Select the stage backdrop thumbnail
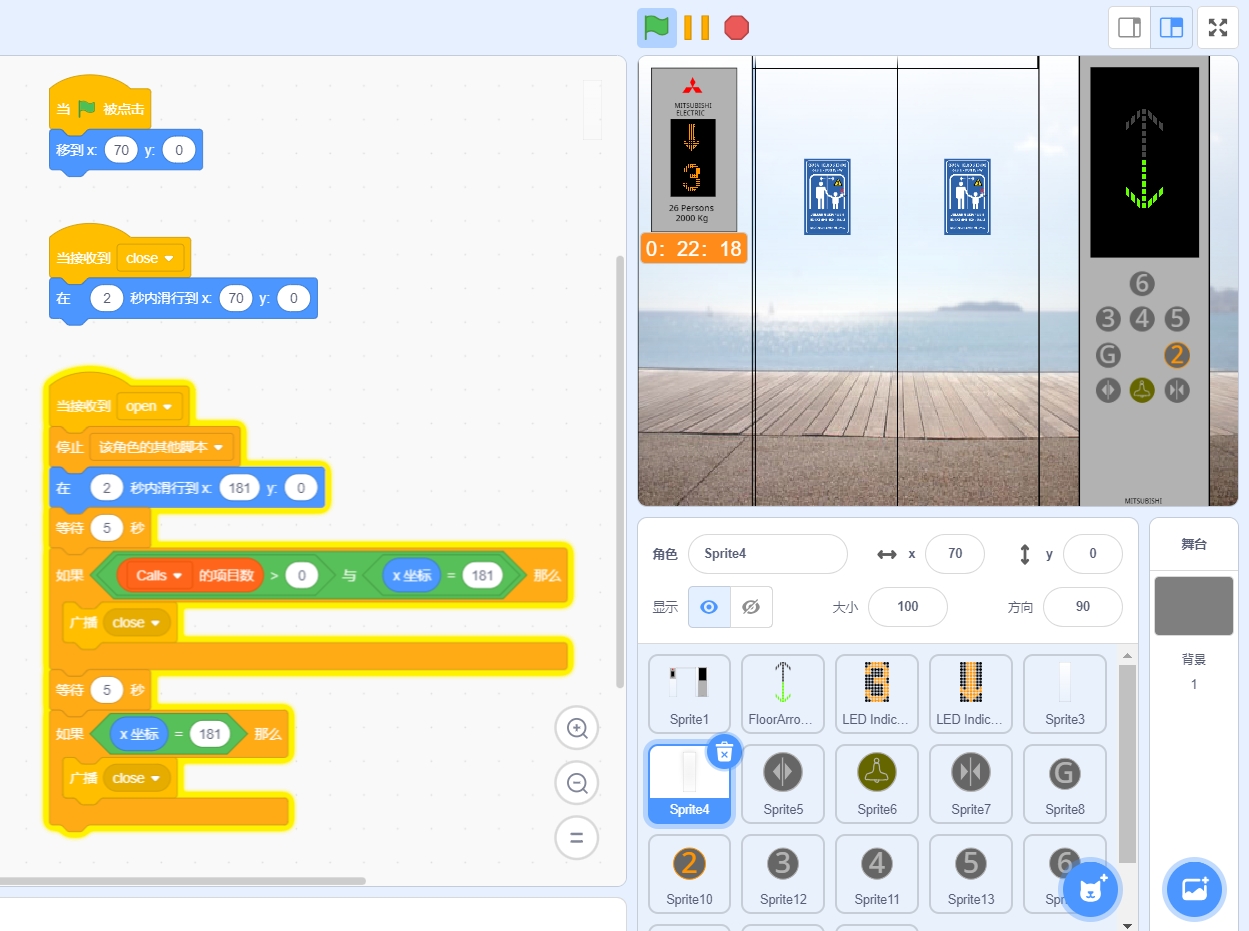The height and width of the screenshot is (931, 1249). point(1194,605)
